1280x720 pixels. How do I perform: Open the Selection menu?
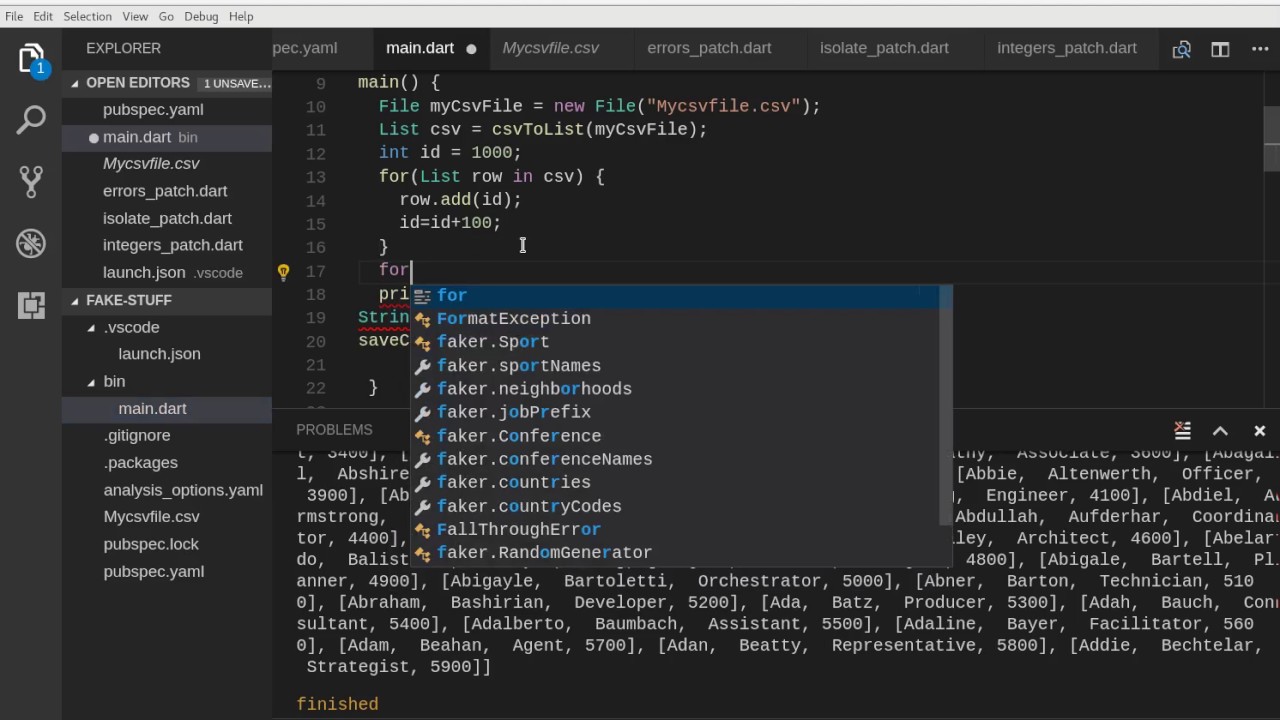tap(88, 16)
